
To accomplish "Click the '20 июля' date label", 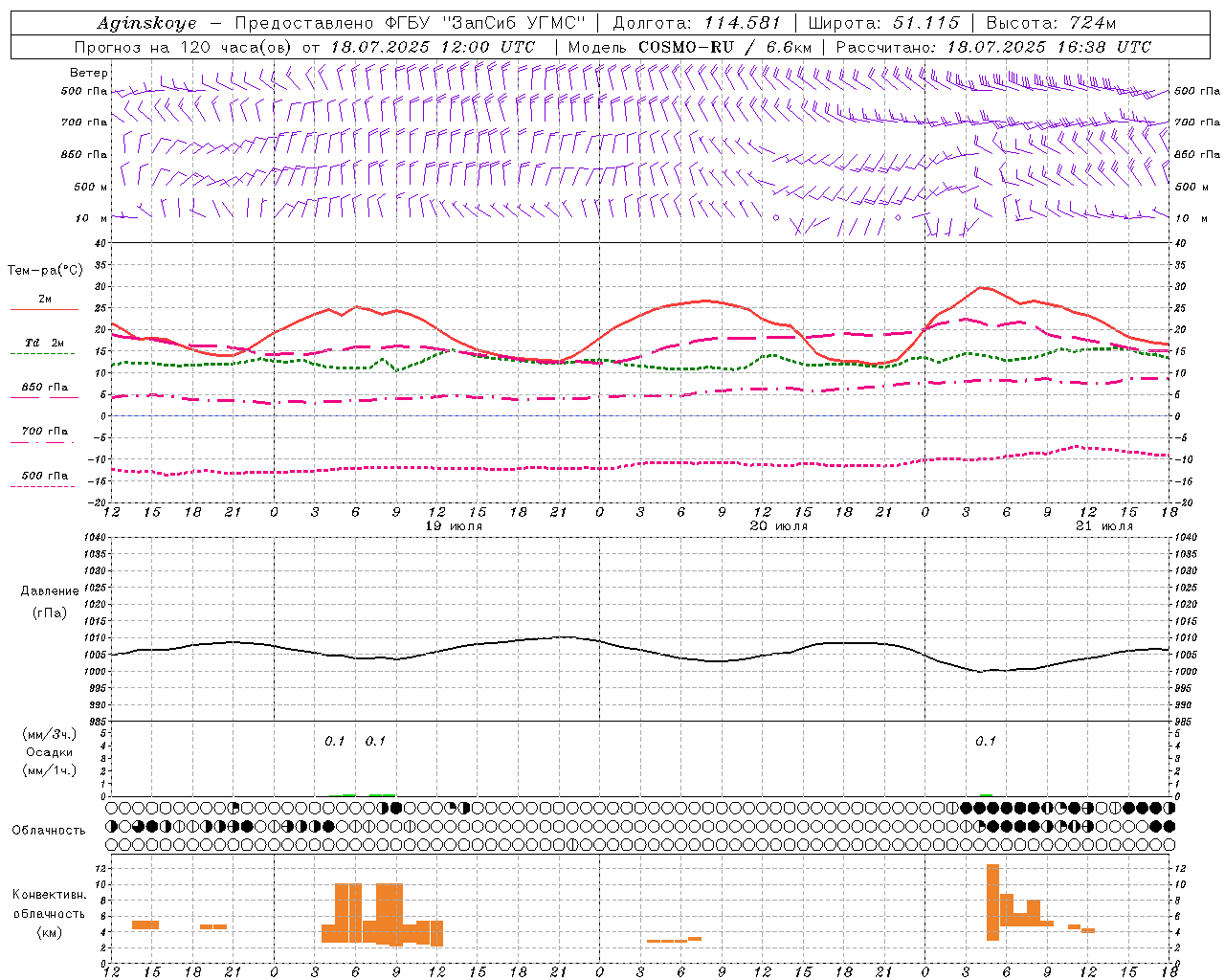I will (779, 526).
